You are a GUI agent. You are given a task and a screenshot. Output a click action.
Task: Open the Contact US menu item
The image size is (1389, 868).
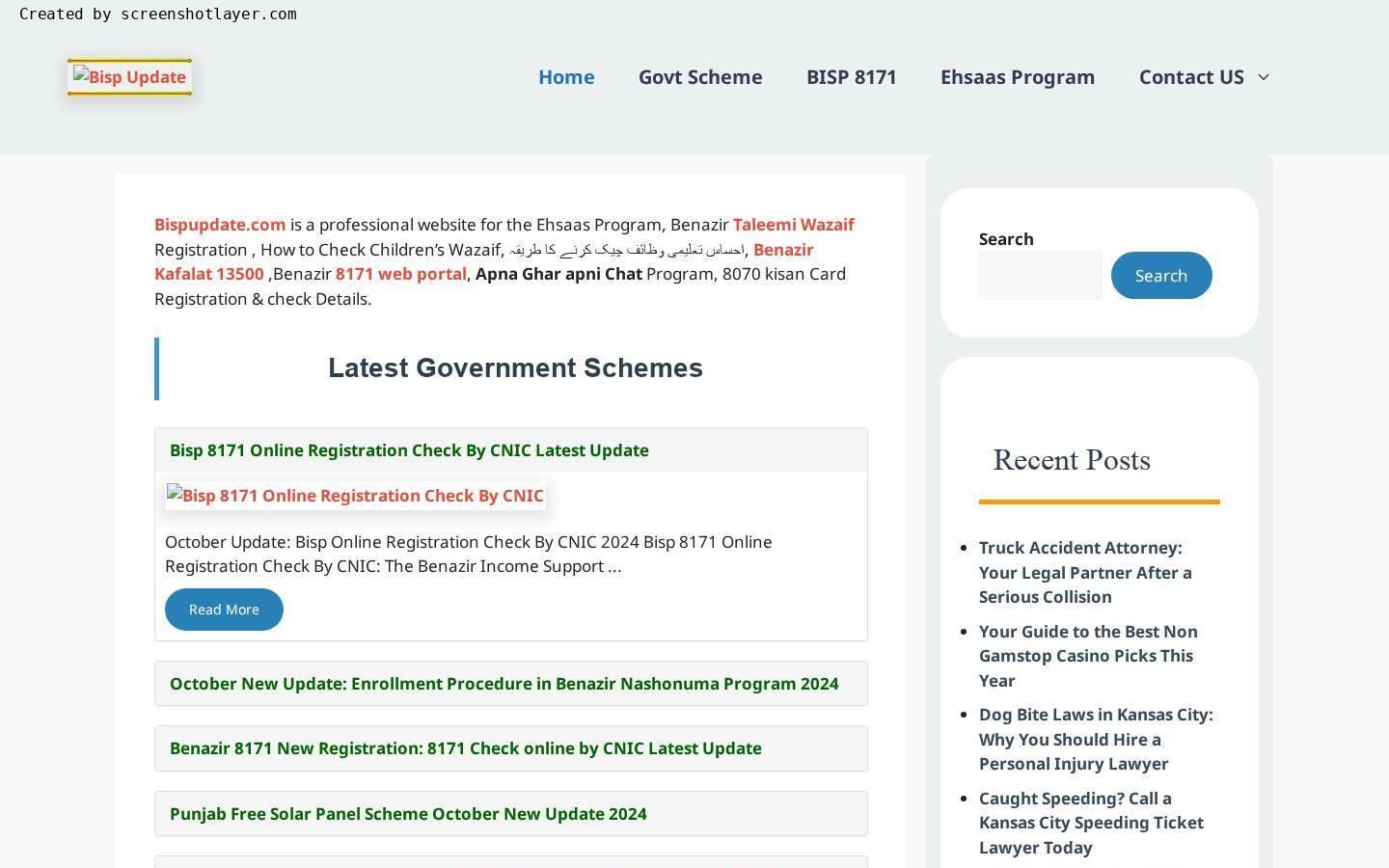coord(1191,77)
